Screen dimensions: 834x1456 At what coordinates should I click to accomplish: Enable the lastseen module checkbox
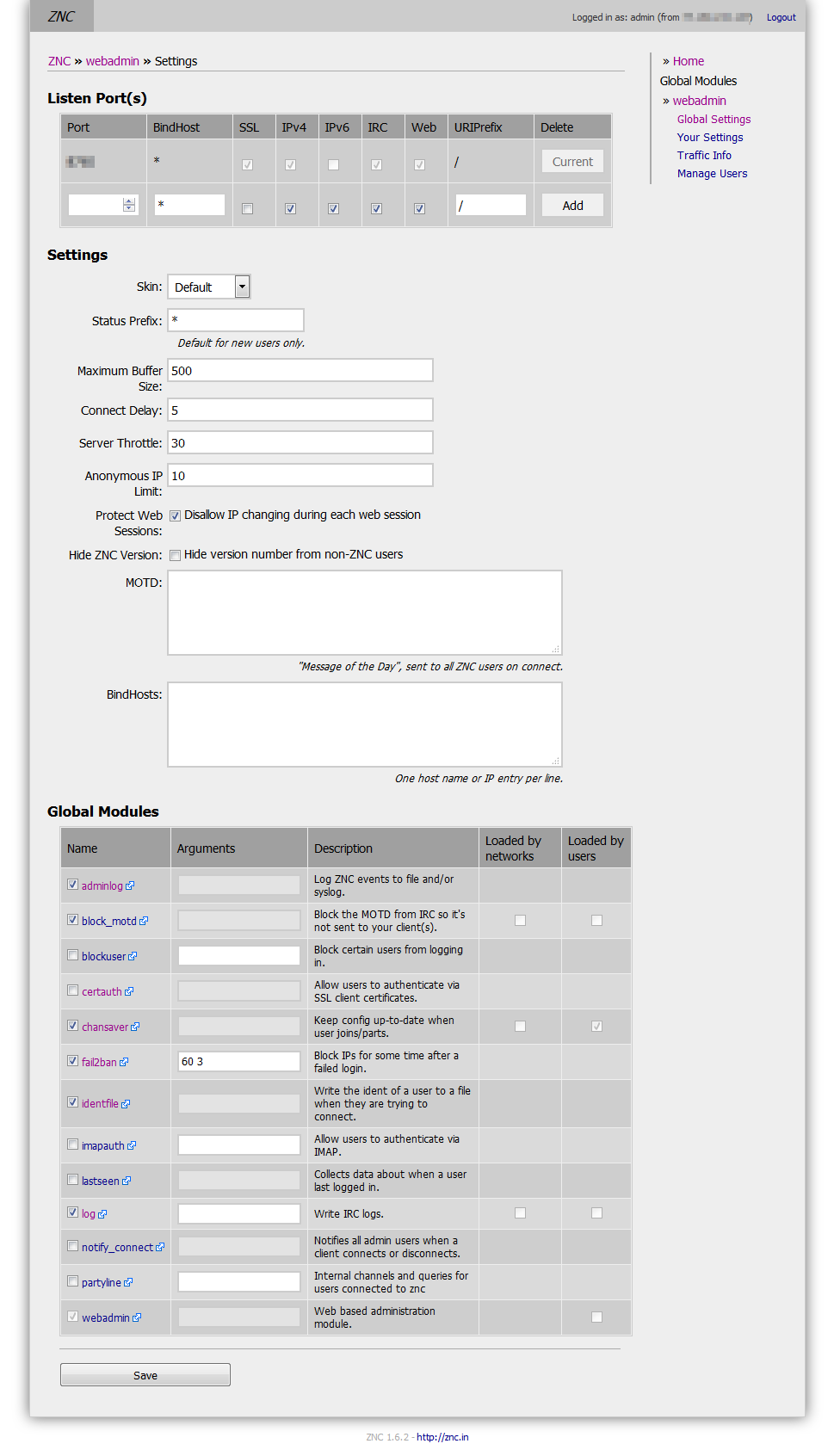click(73, 1180)
